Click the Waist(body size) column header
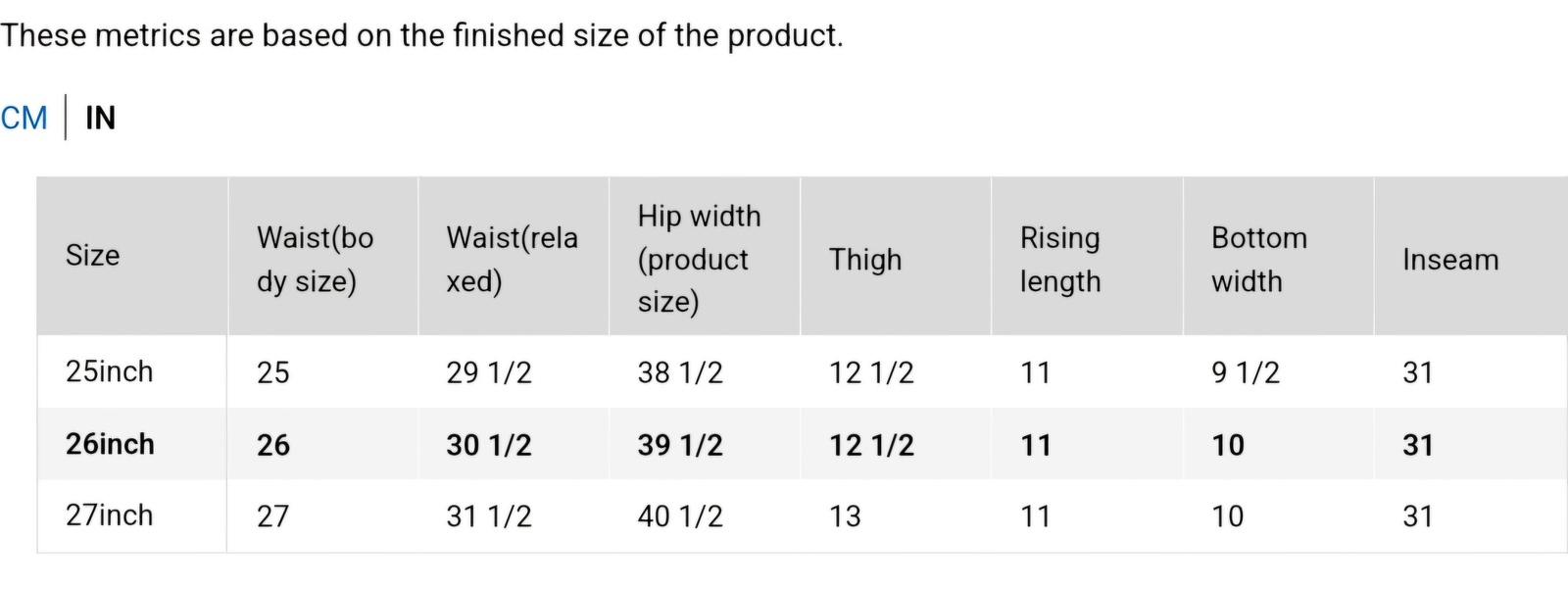This screenshot has width=1568, height=589. pos(316,259)
